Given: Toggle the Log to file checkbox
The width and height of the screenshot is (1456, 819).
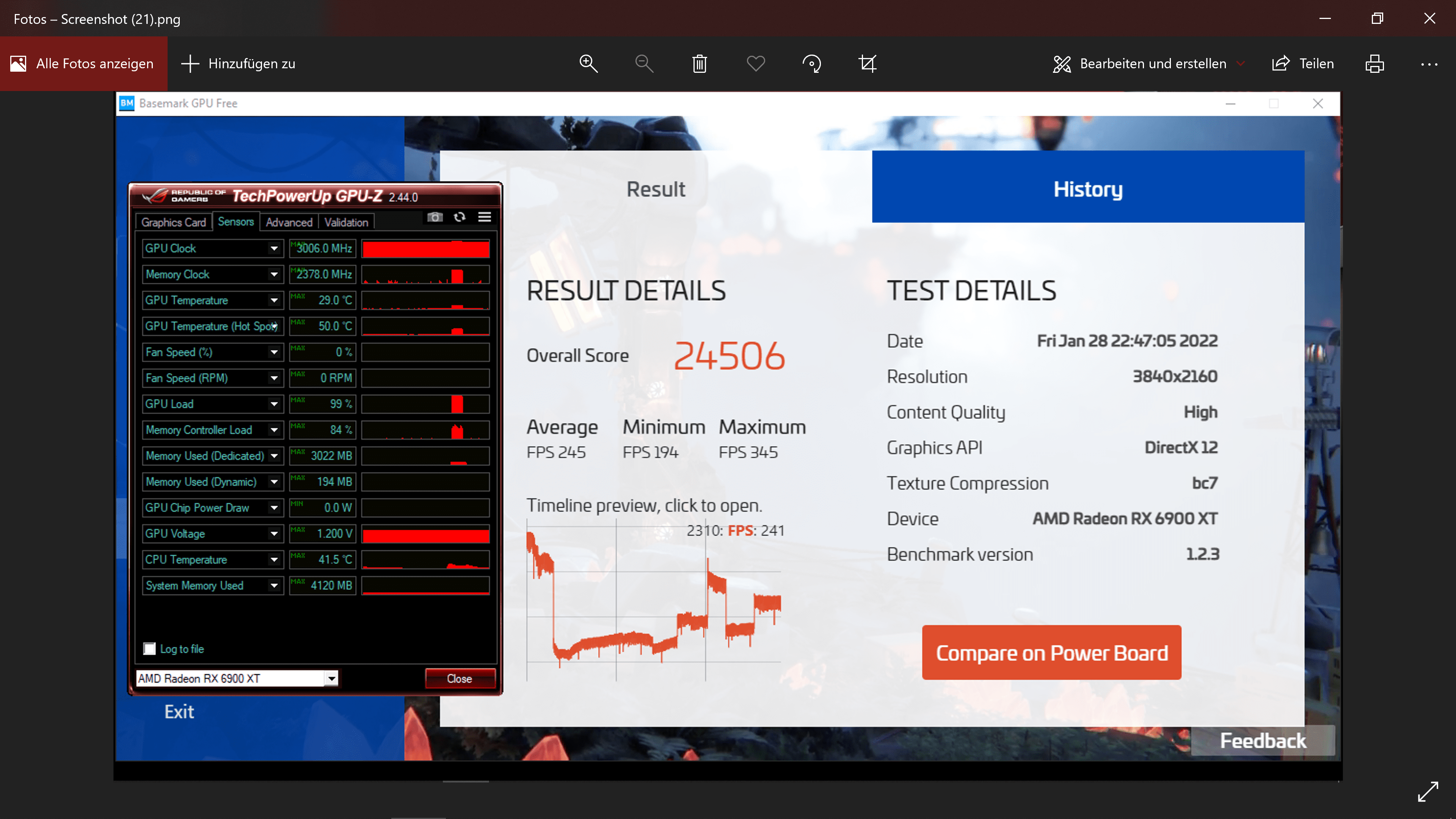Looking at the screenshot, I should tap(149, 649).
